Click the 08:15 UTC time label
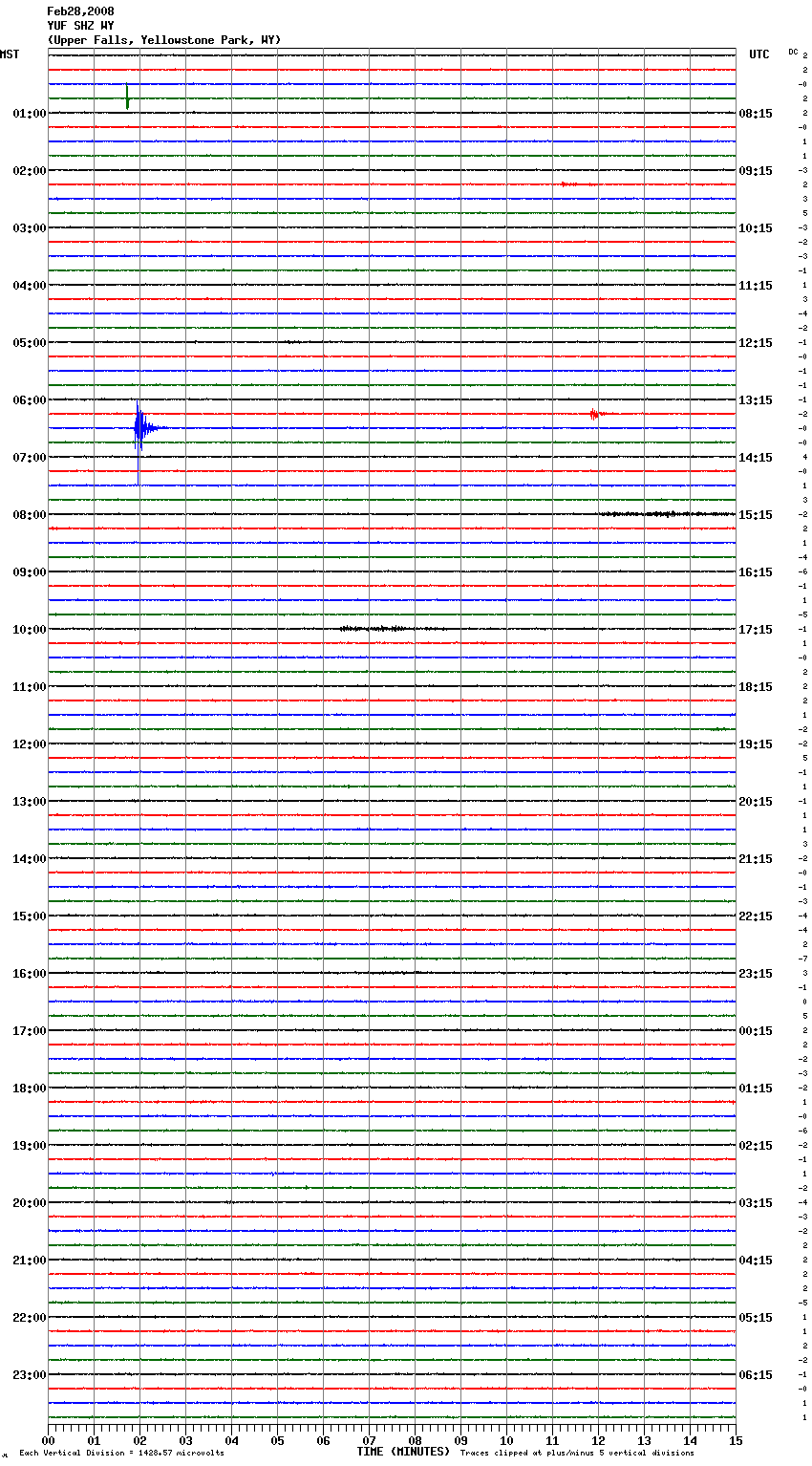This screenshot has width=812, height=1466. pyautogui.click(x=756, y=114)
